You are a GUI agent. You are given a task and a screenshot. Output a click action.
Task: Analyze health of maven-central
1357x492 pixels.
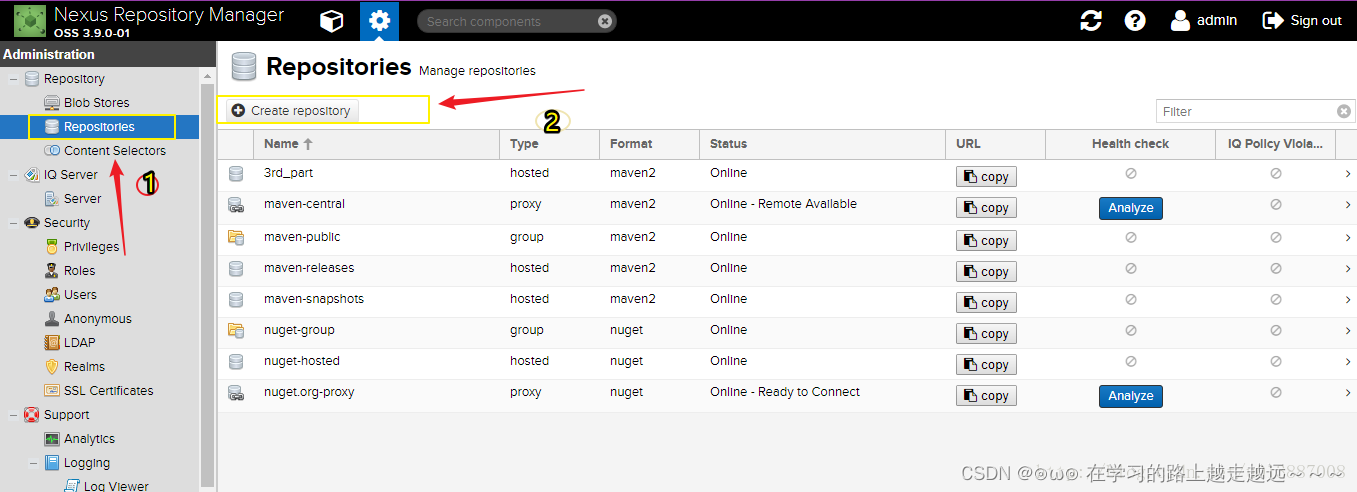pos(1131,208)
